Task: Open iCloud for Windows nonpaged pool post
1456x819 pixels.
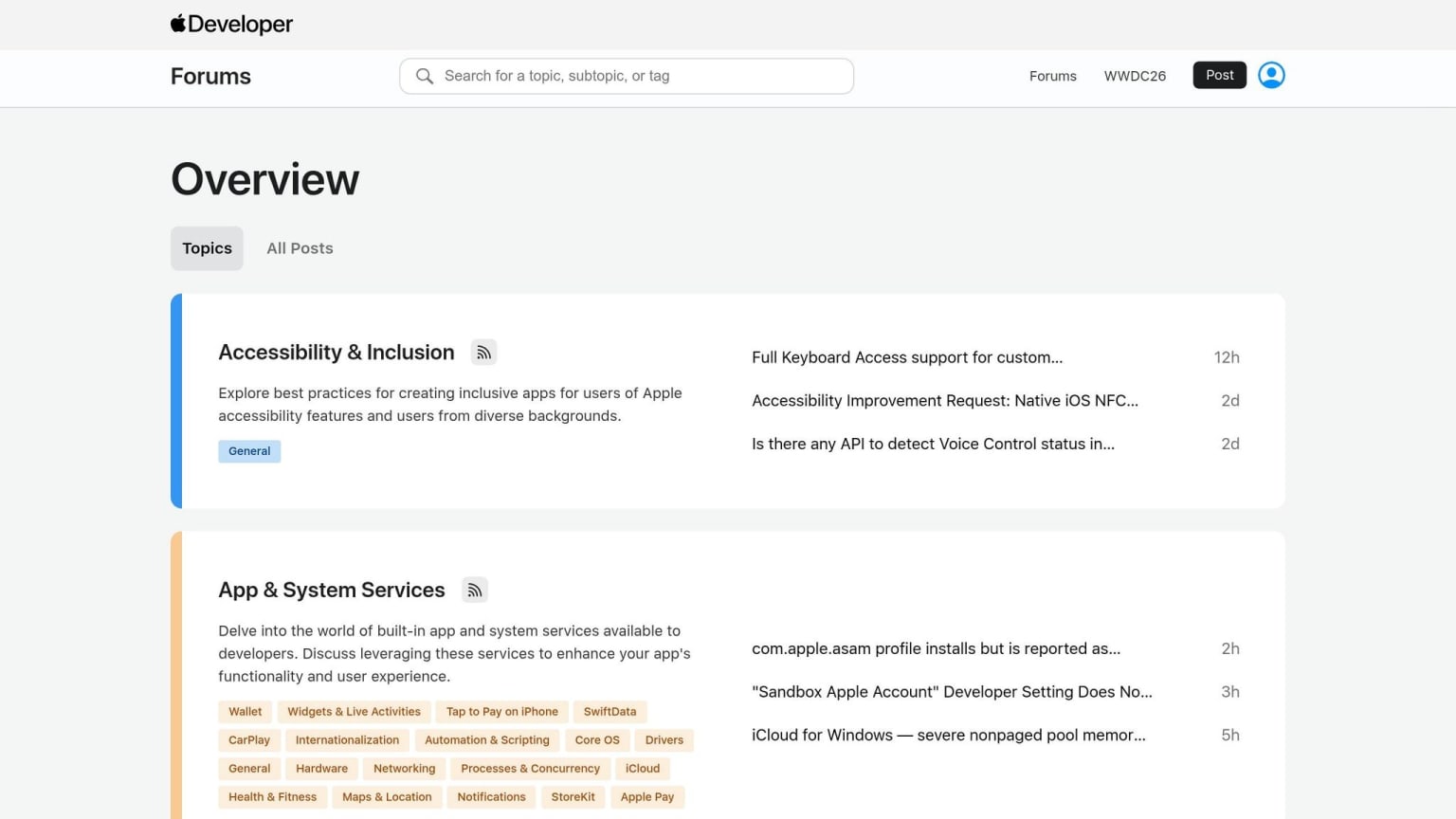Action: [949, 735]
